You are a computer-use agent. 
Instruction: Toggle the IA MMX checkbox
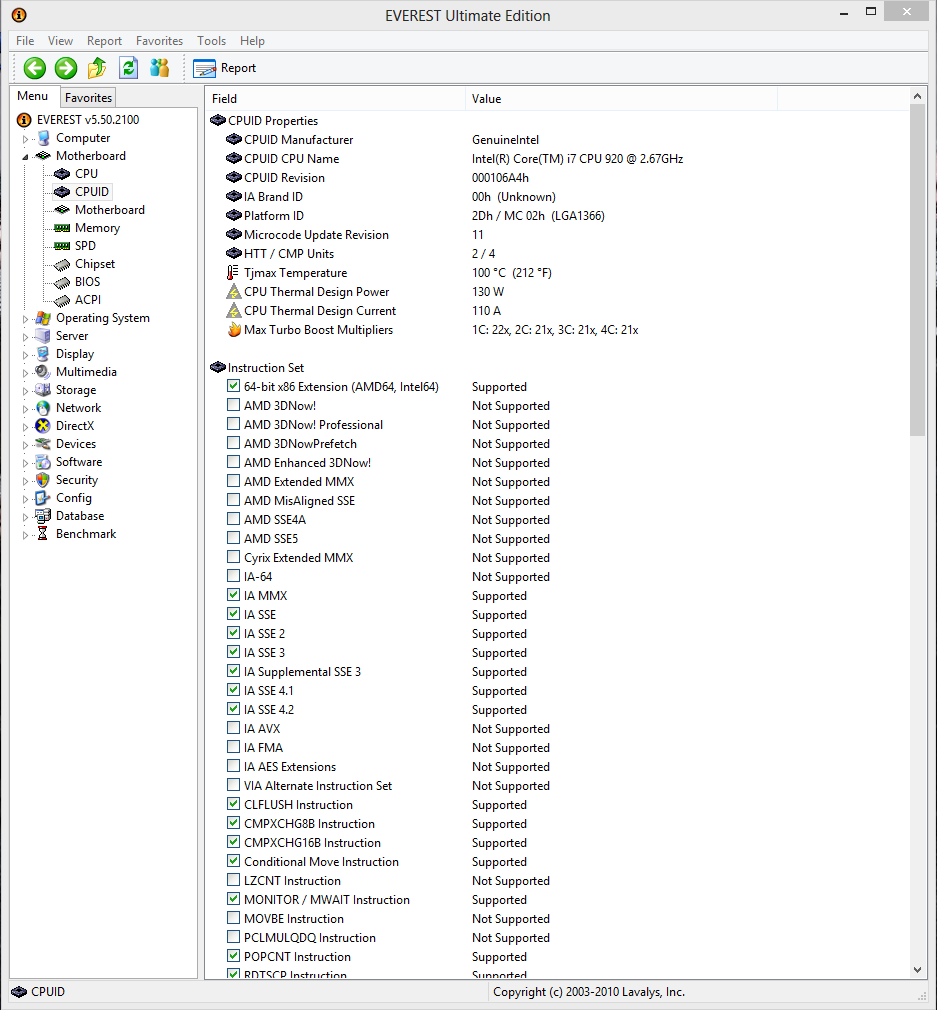[x=233, y=595]
